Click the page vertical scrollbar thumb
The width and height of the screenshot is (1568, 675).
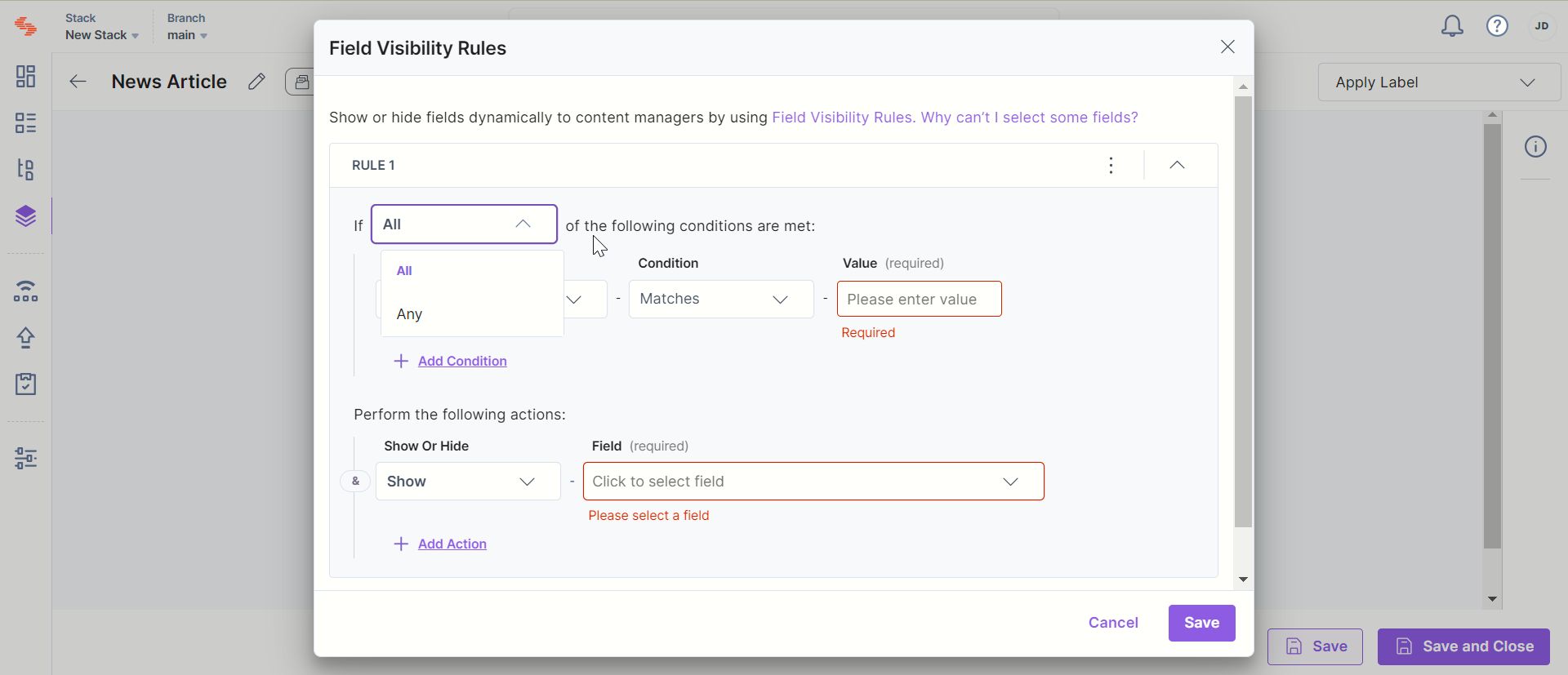tap(1492, 336)
